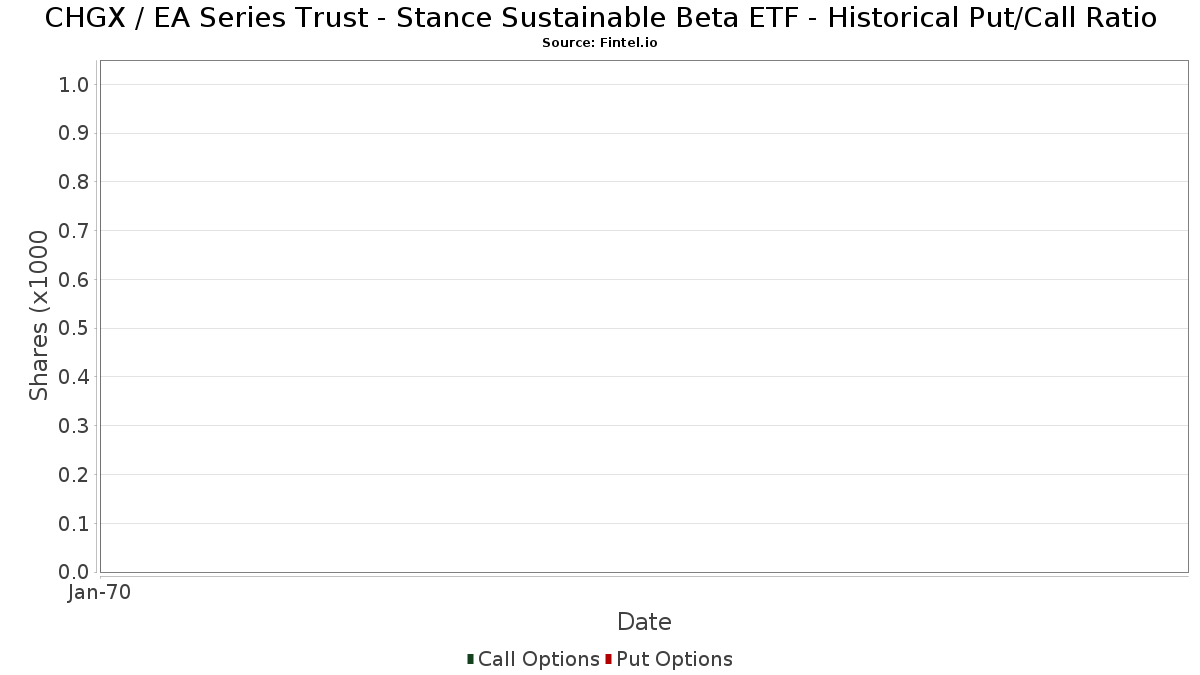1200x675 pixels.
Task: Click the 0.4 y-axis tick label
Action: (75, 377)
